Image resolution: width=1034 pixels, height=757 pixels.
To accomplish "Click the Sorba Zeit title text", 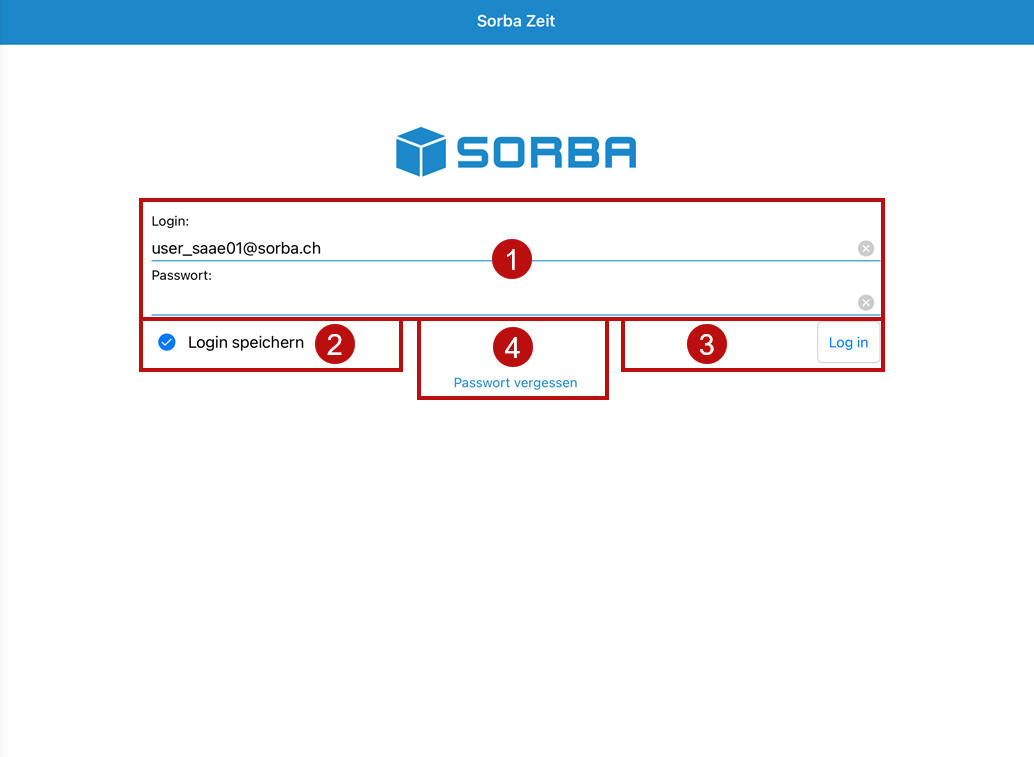I will pyautogui.click(x=516, y=21).
